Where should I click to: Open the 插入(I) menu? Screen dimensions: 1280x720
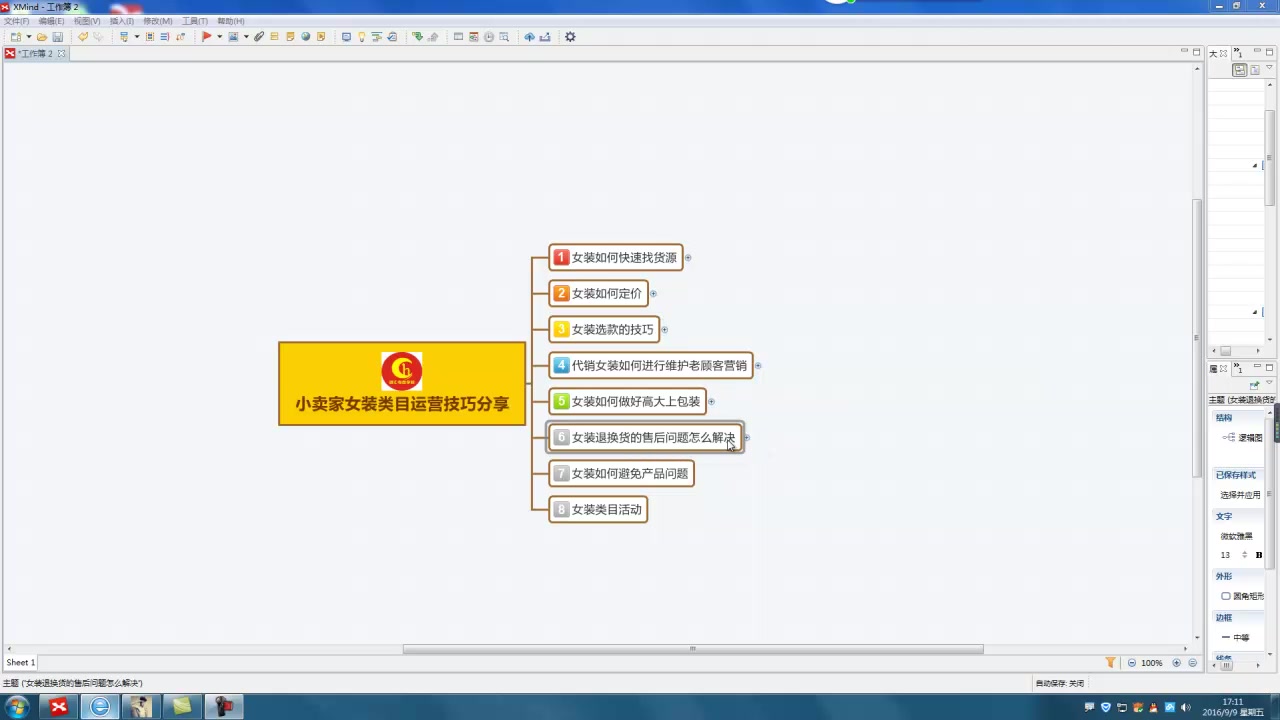click(122, 21)
